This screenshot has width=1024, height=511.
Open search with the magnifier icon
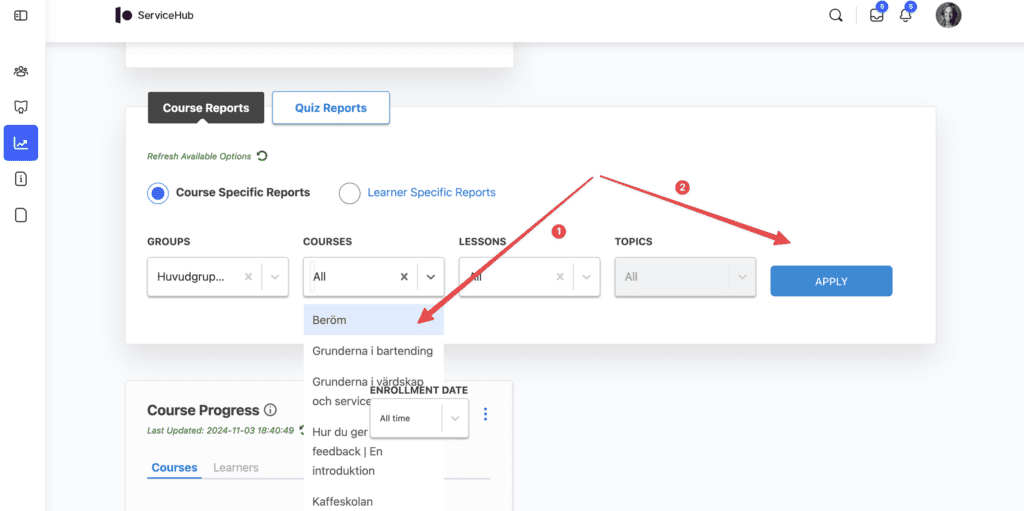[x=835, y=16]
